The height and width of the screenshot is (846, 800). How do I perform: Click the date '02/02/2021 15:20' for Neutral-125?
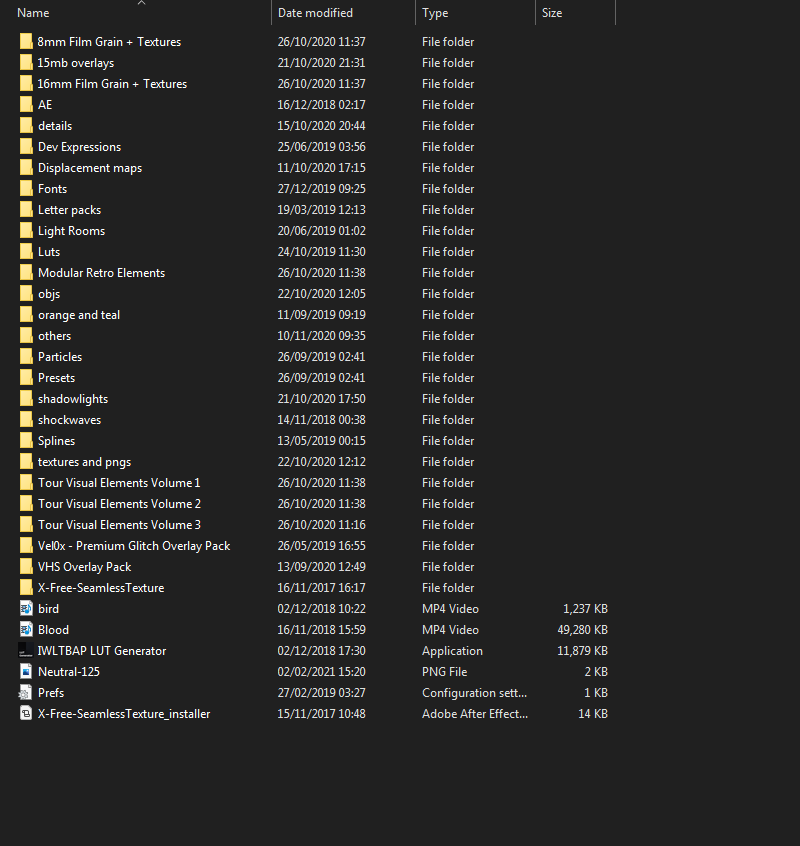[322, 672]
